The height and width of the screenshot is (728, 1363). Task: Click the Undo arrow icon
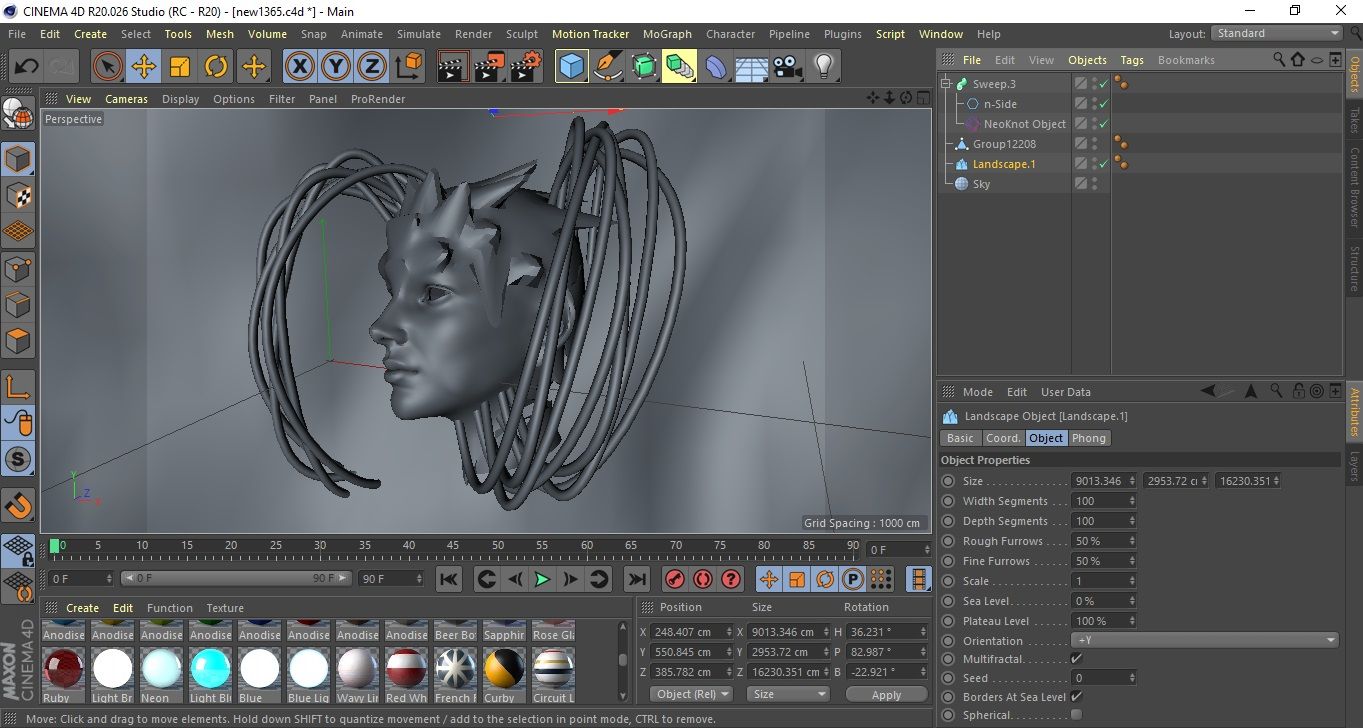pyautogui.click(x=27, y=67)
